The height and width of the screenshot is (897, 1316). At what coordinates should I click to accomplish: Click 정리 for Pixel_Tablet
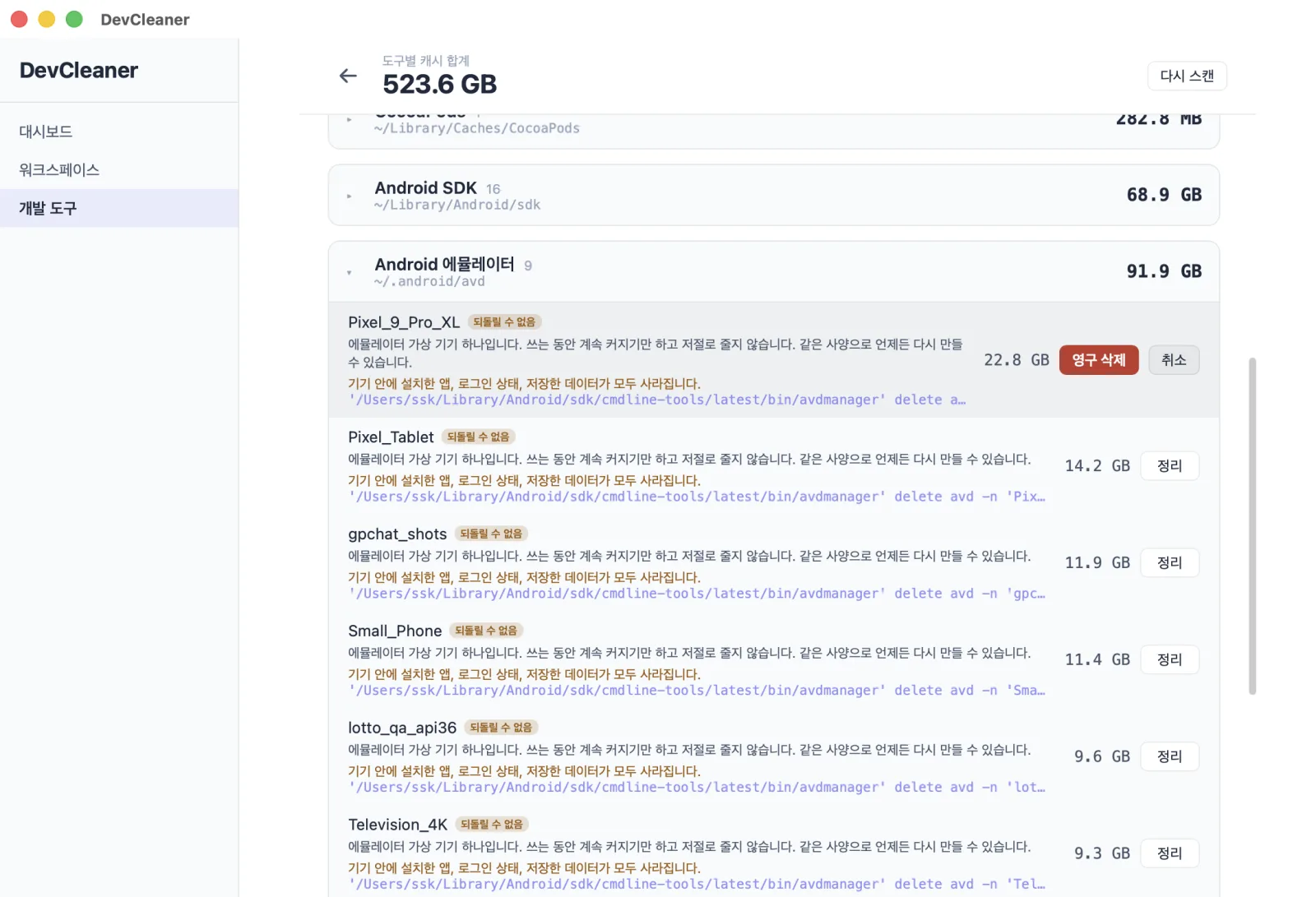1170,466
